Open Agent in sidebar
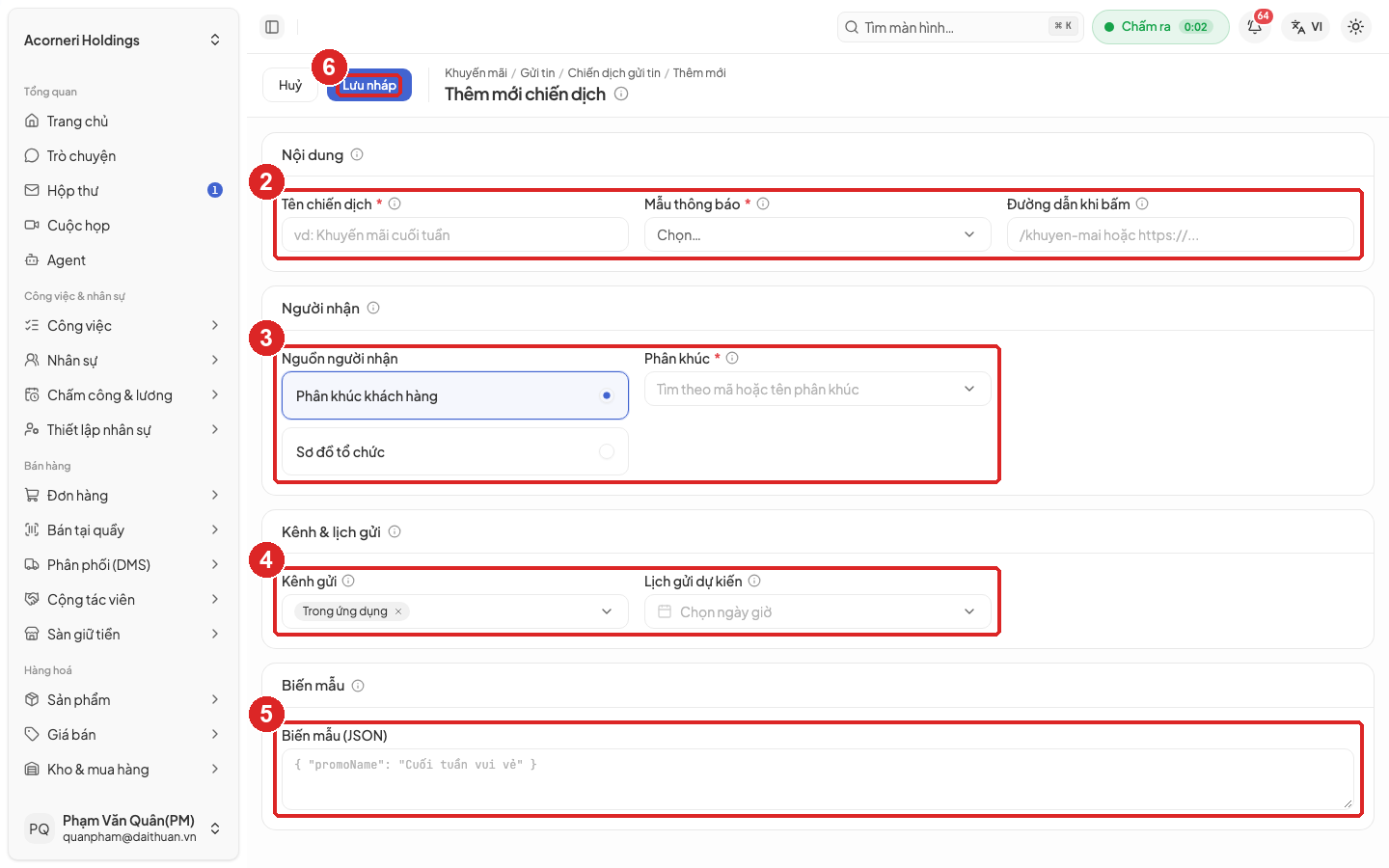This screenshot has height=868, width=1389. tap(123, 259)
